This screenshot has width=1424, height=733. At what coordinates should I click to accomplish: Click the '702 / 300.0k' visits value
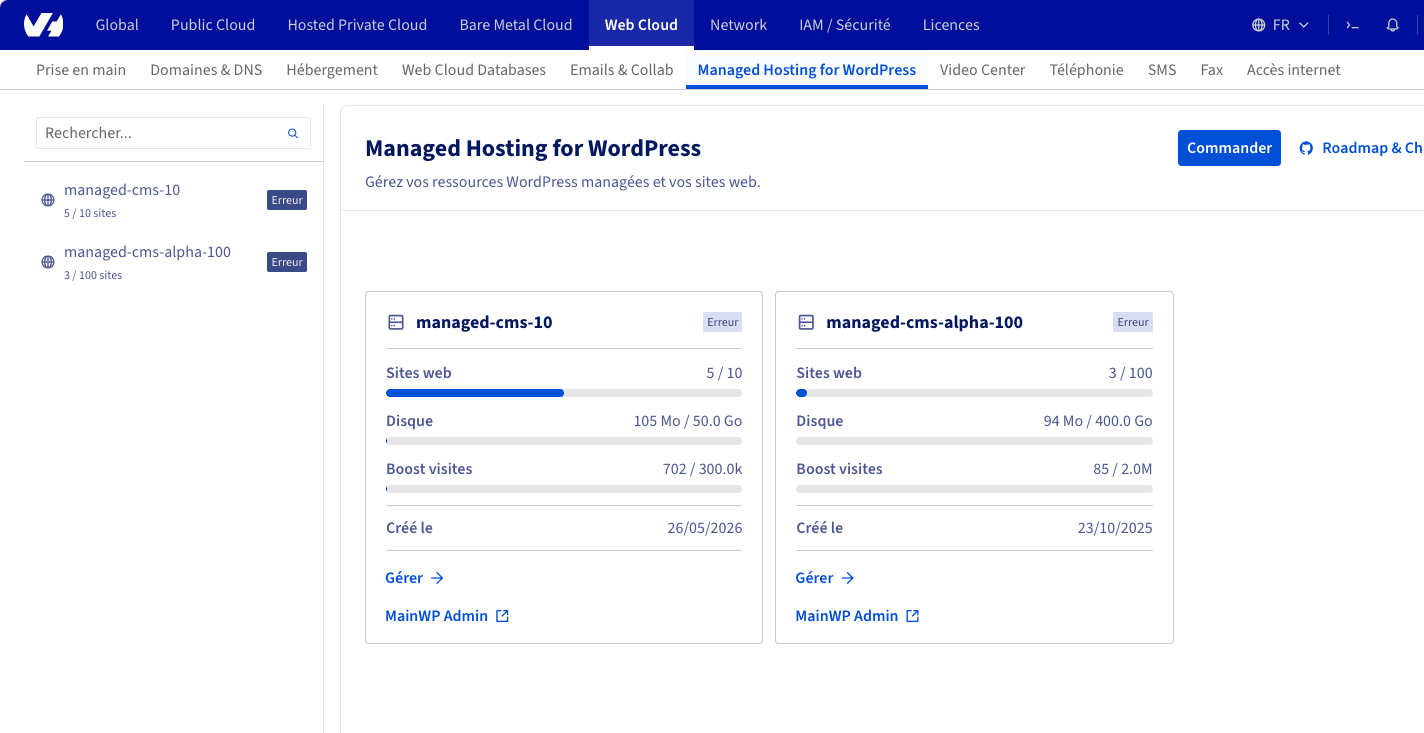tap(702, 469)
